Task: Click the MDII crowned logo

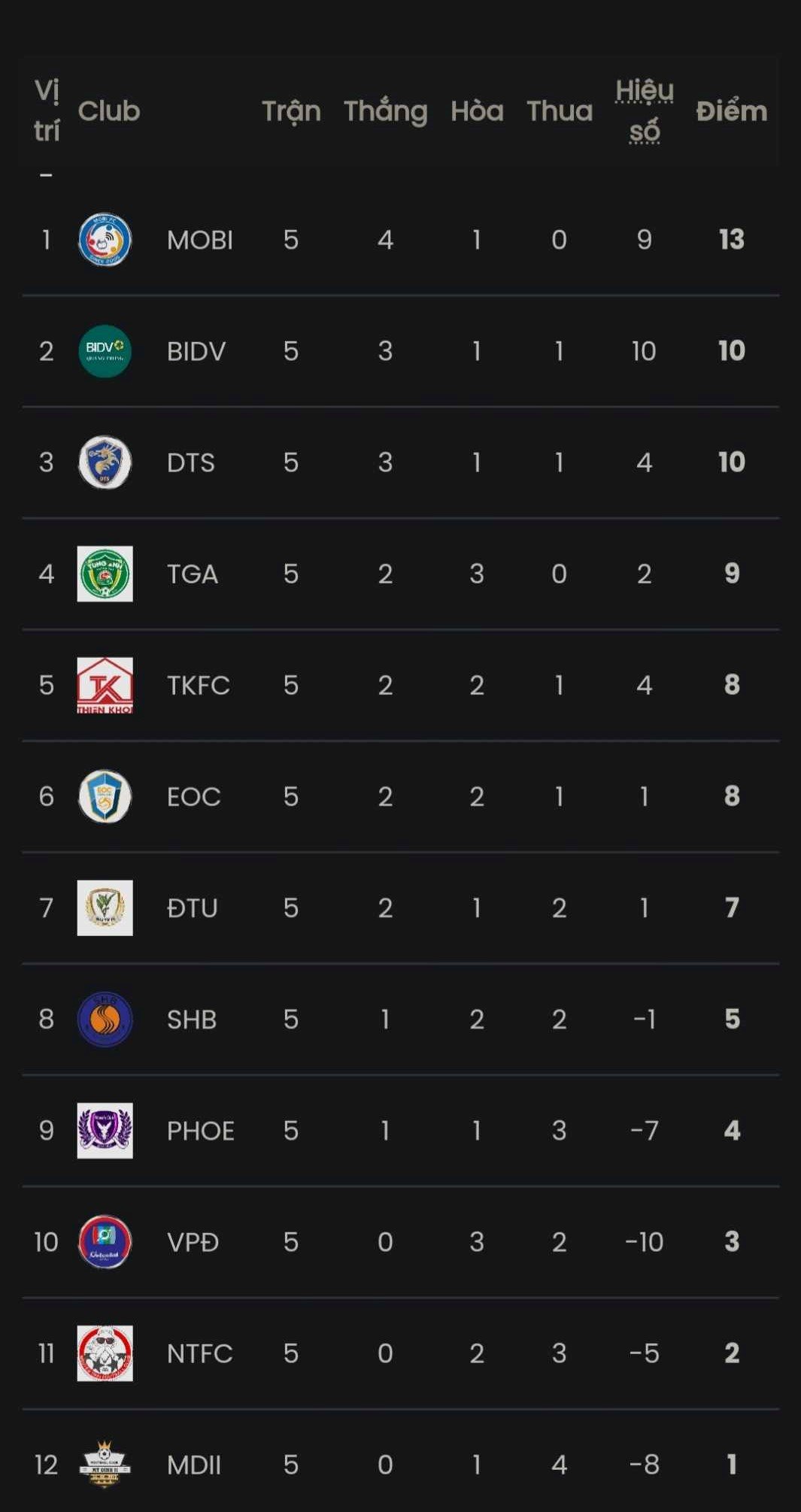Action: (105, 1464)
